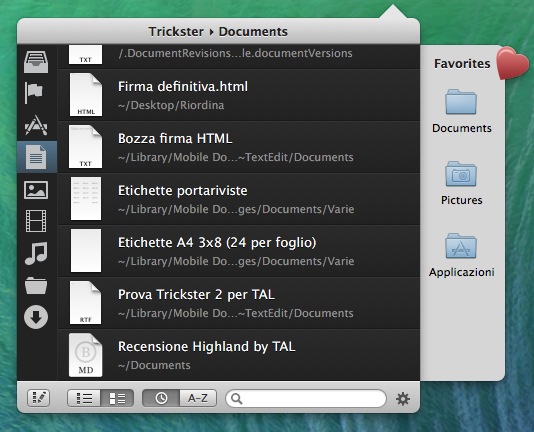The image size is (534, 432).
Task: Click into the search field
Action: (x=306, y=398)
